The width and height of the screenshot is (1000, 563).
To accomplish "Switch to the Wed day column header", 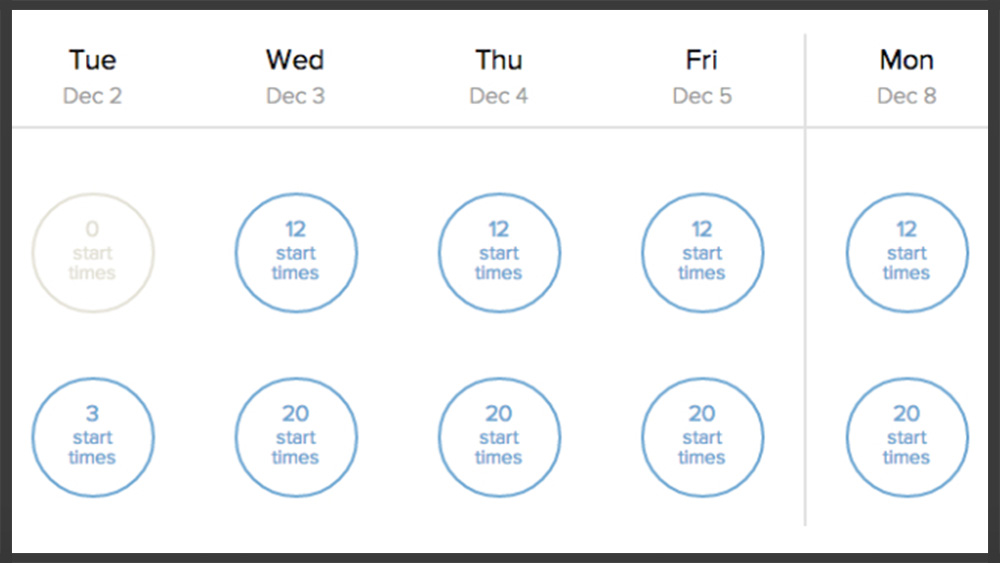I will click(x=295, y=61).
